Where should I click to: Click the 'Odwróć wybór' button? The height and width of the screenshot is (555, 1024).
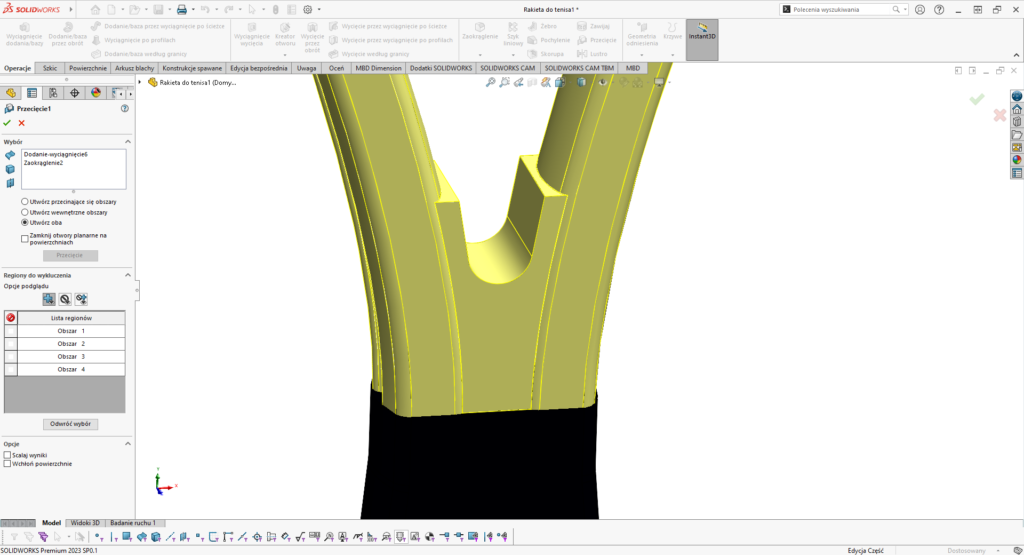(70, 424)
